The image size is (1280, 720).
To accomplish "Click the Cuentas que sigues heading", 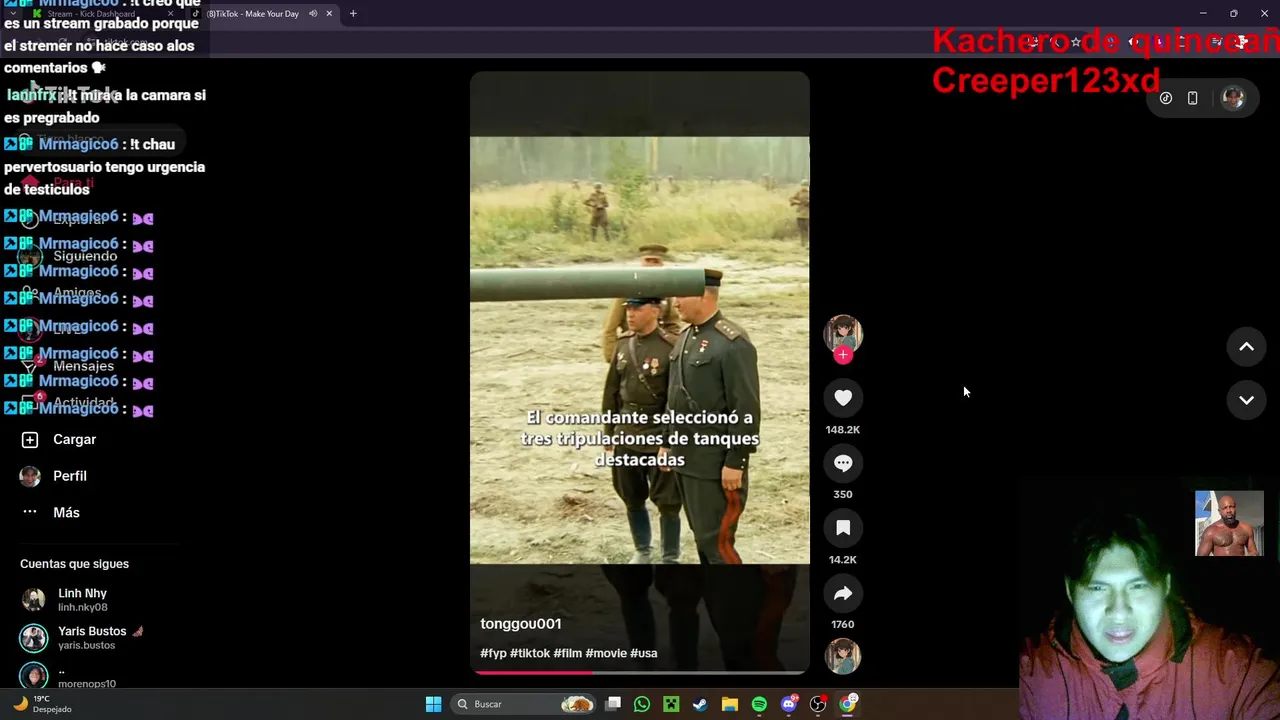I will tap(74, 564).
